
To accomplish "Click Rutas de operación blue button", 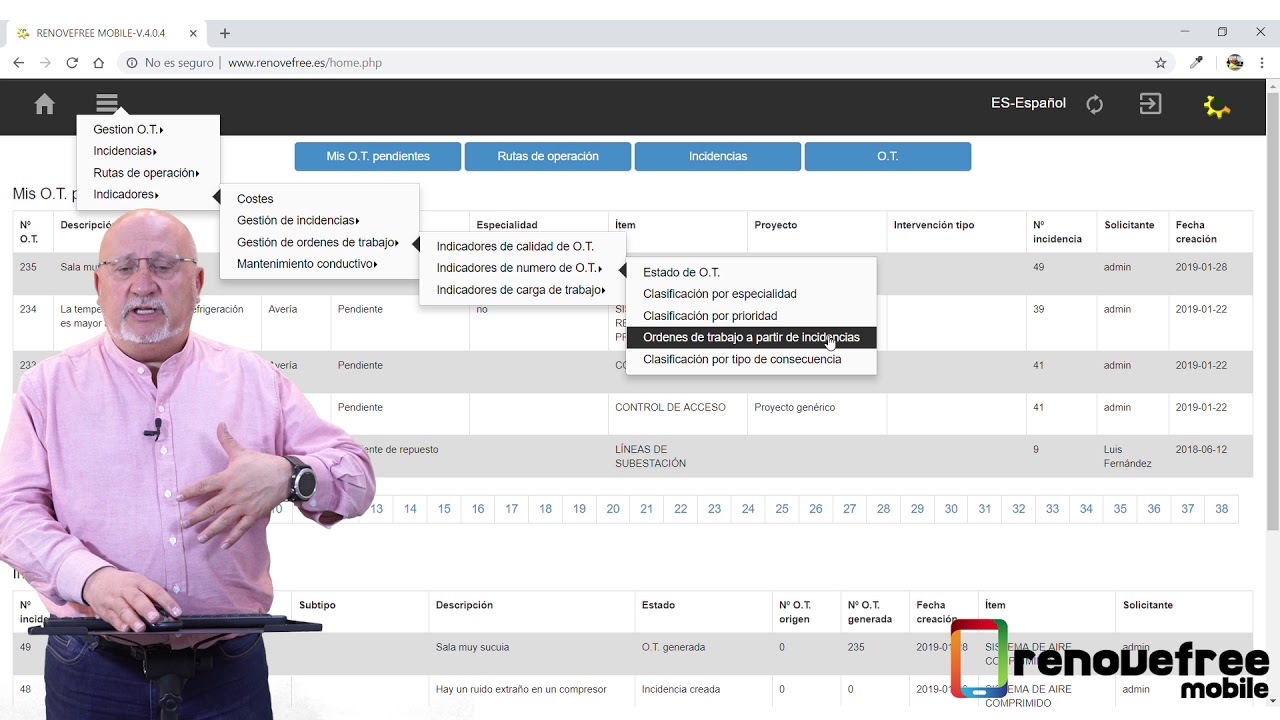I will pos(548,157).
